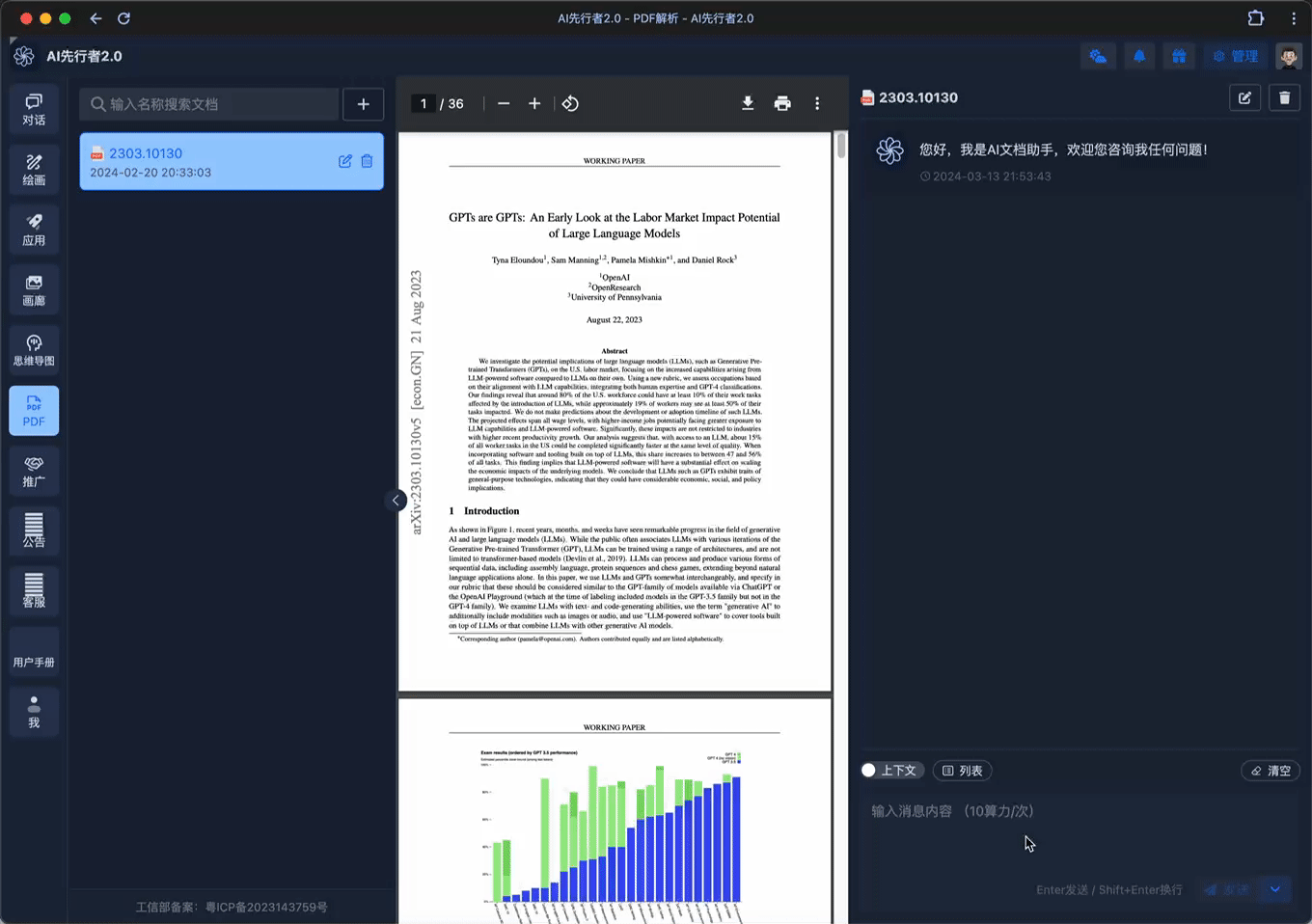Open the 用户手册 user manual sidebar item
This screenshot has height=924, width=1312.
[x=34, y=652]
